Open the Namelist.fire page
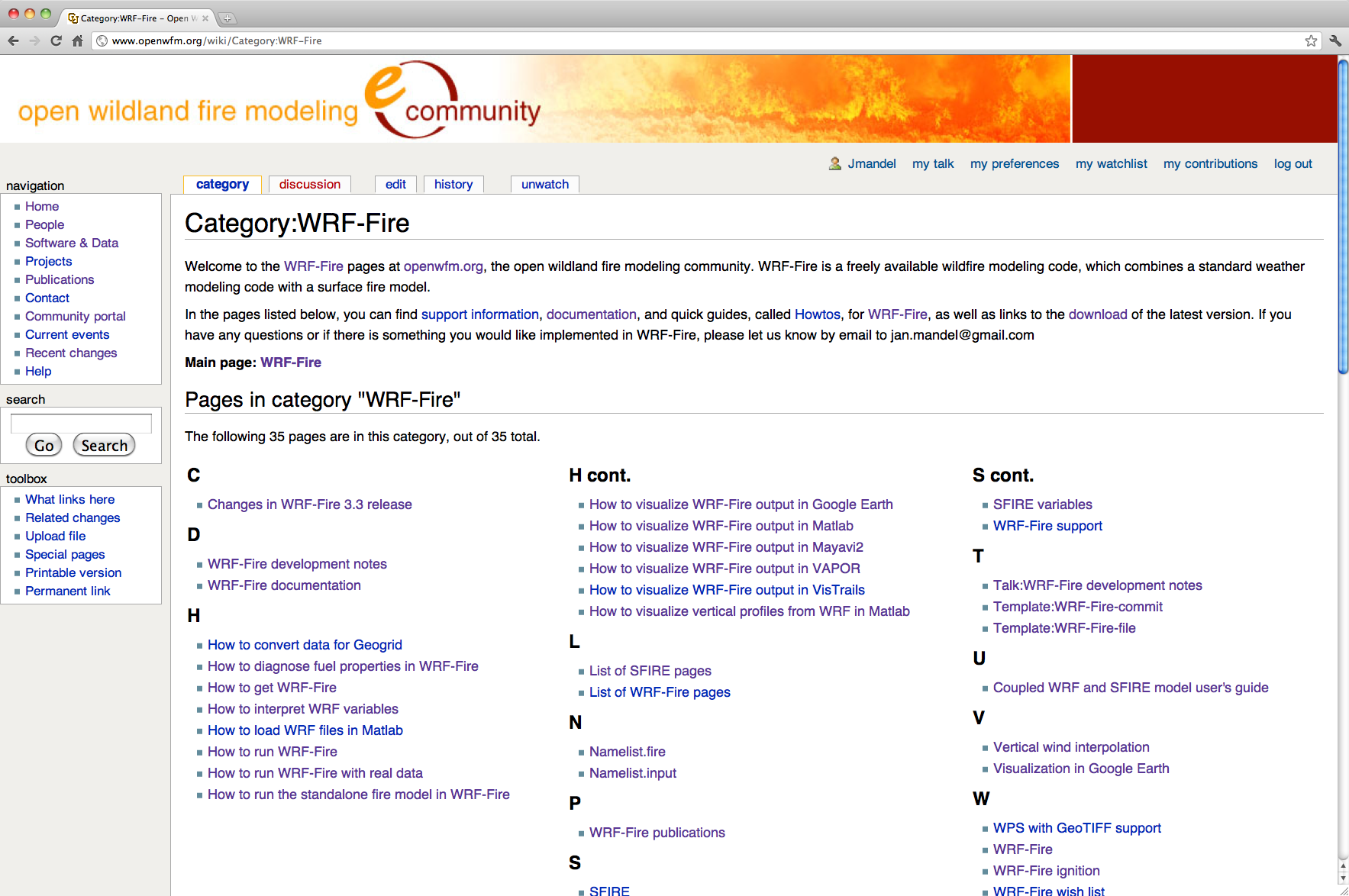The width and height of the screenshot is (1349, 896). click(x=628, y=752)
